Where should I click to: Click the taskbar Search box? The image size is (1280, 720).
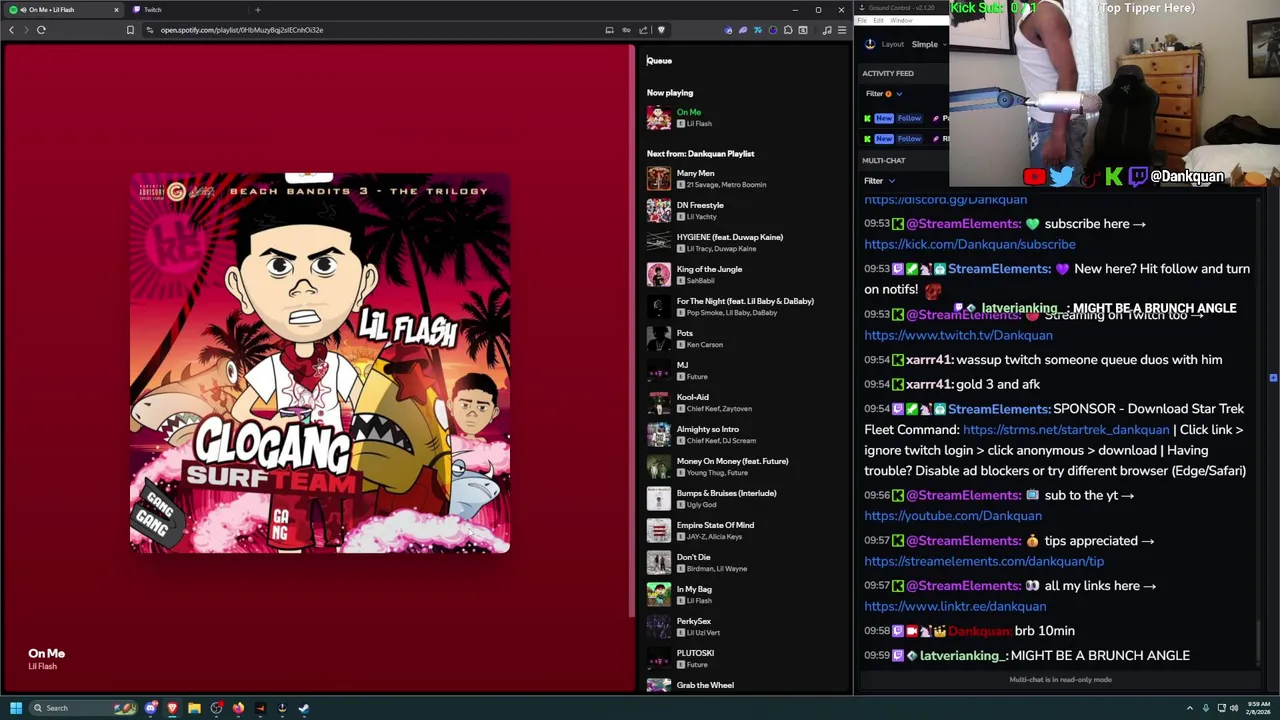click(x=82, y=708)
